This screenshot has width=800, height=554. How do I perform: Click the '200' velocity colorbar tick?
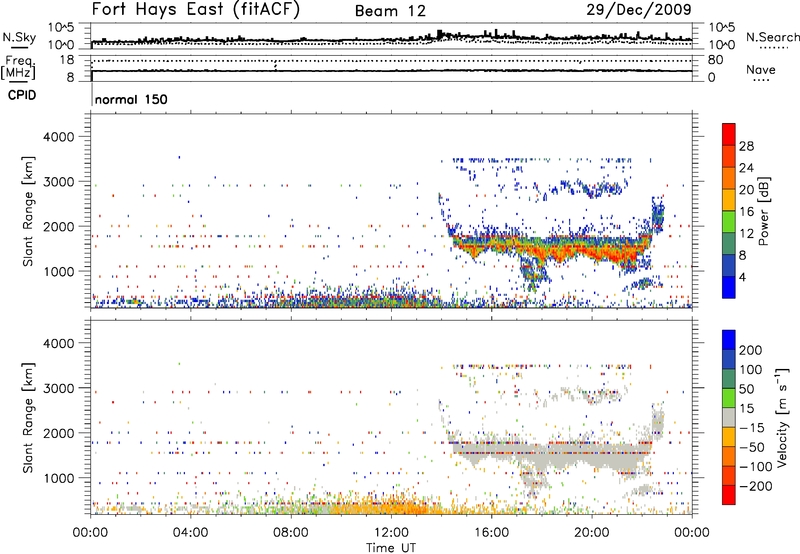pyautogui.click(x=751, y=350)
